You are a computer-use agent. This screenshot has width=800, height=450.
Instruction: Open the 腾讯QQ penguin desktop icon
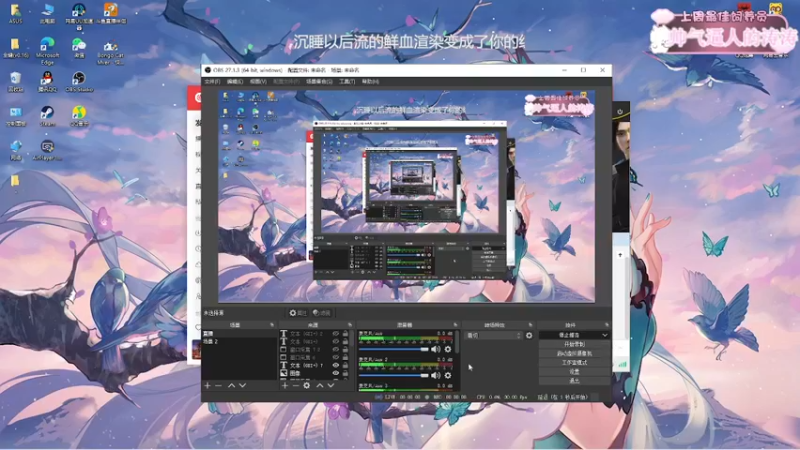coord(47,81)
